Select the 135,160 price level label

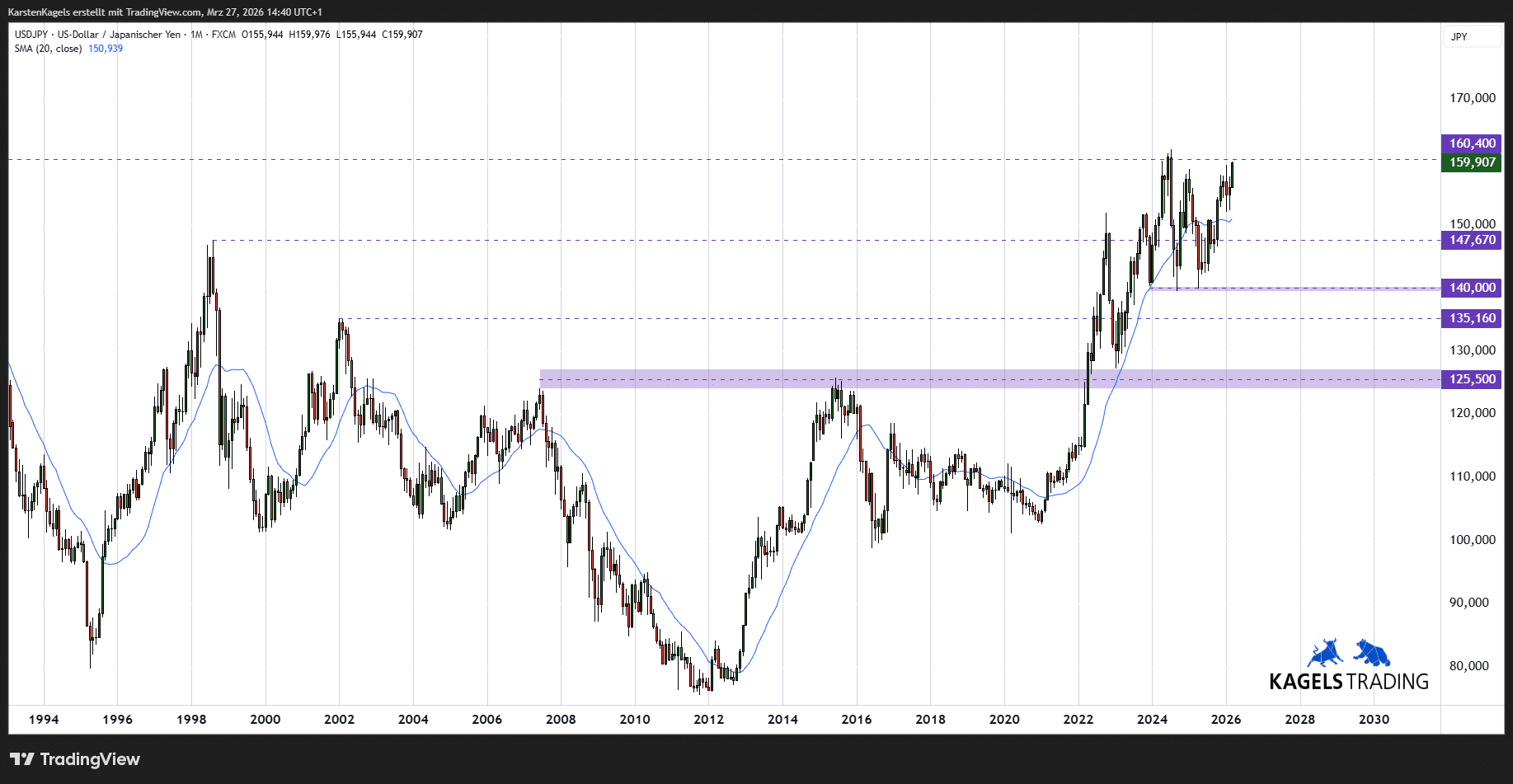pos(1472,318)
